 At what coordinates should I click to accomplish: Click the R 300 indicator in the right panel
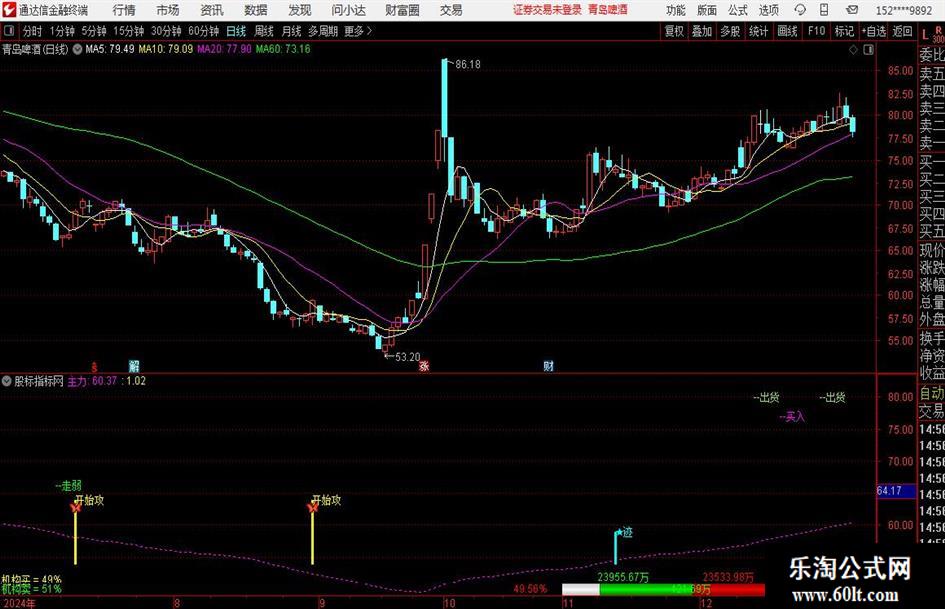click(x=938, y=34)
